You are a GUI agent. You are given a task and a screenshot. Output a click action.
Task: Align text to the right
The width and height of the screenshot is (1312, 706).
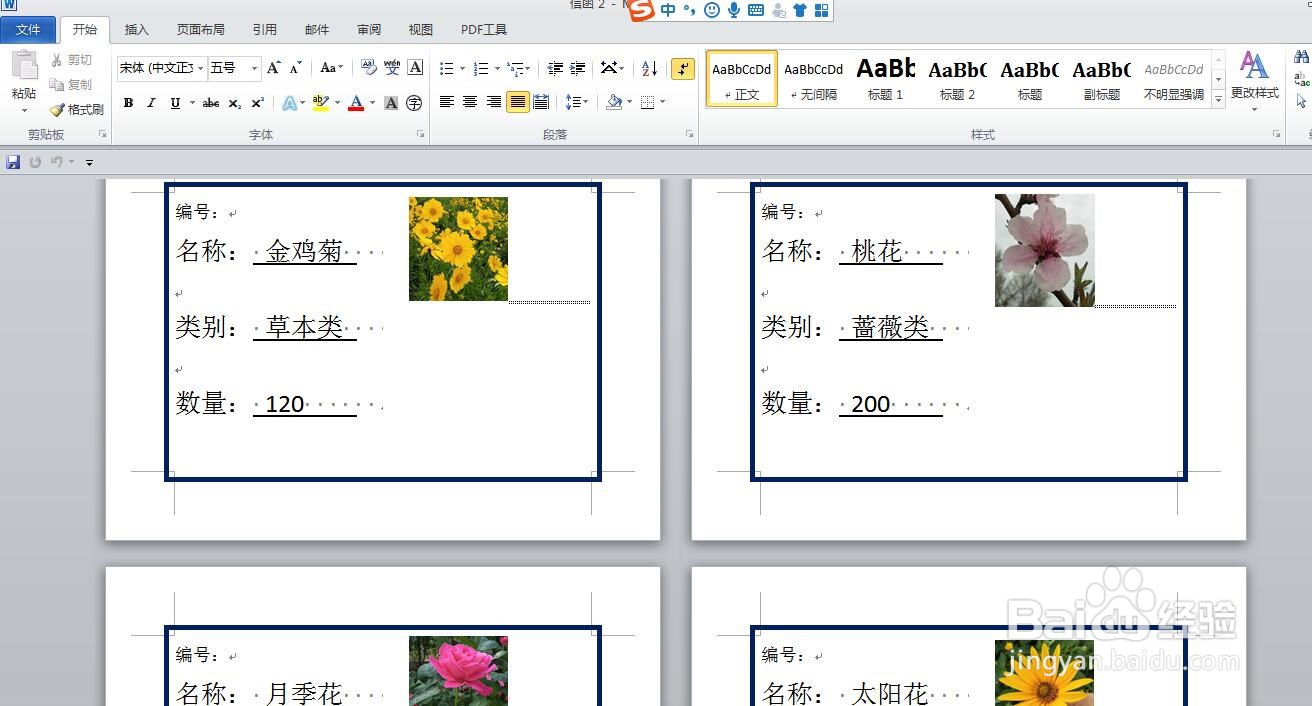click(494, 102)
